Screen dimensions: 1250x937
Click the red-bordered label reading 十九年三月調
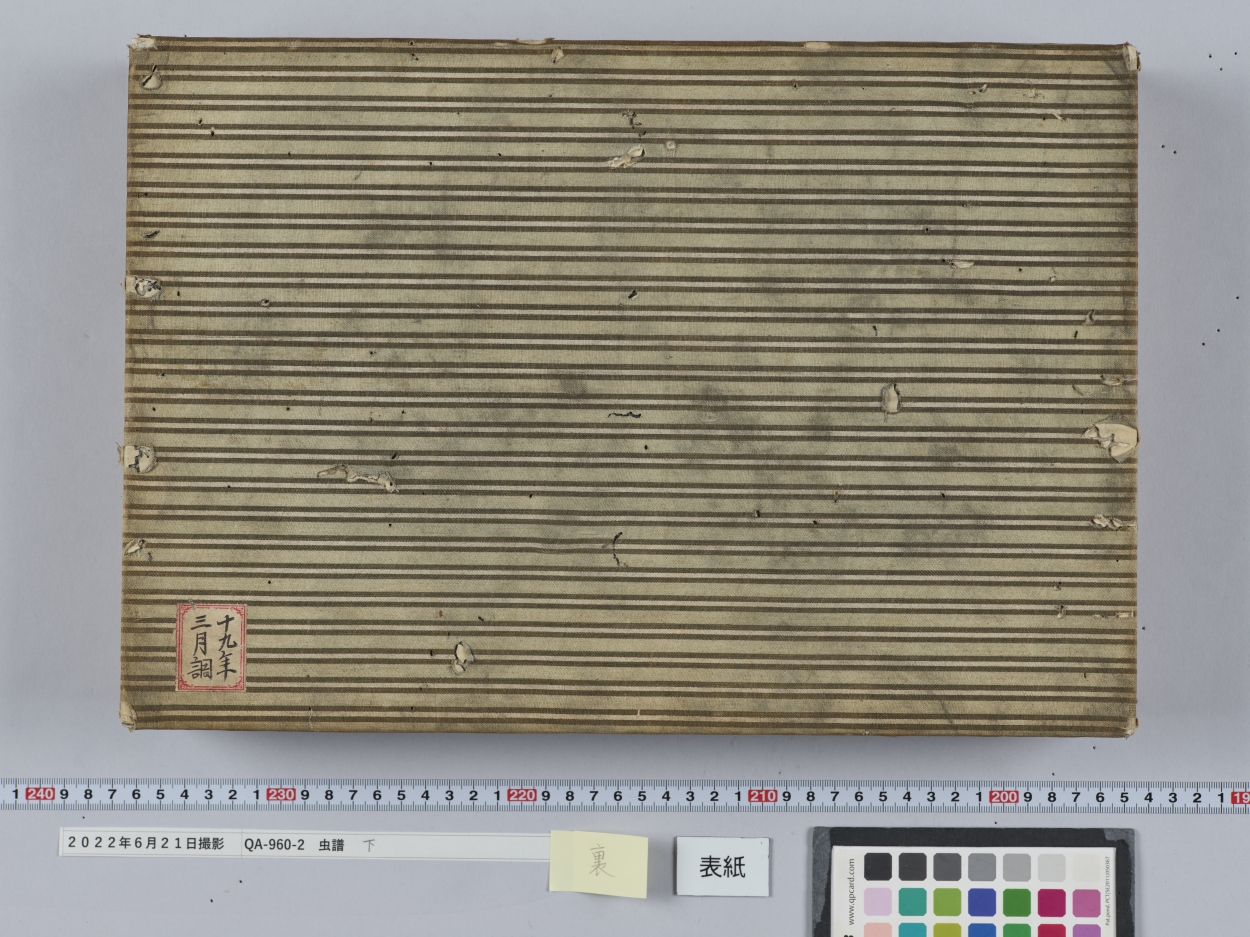[211, 647]
